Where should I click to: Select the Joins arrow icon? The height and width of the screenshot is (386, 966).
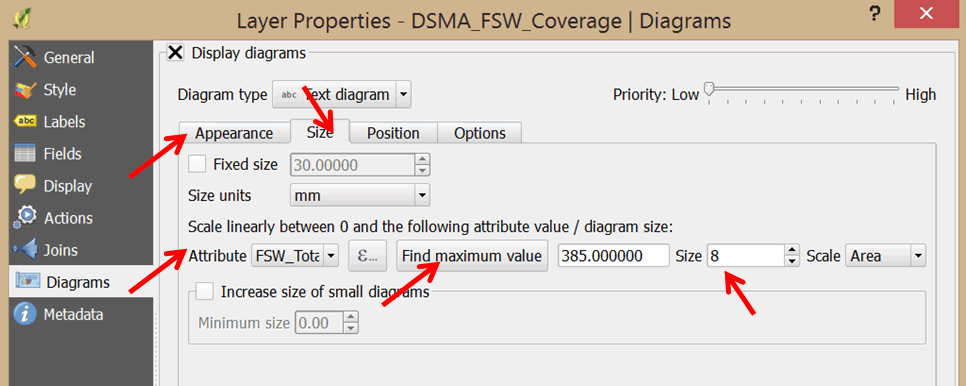coord(25,250)
